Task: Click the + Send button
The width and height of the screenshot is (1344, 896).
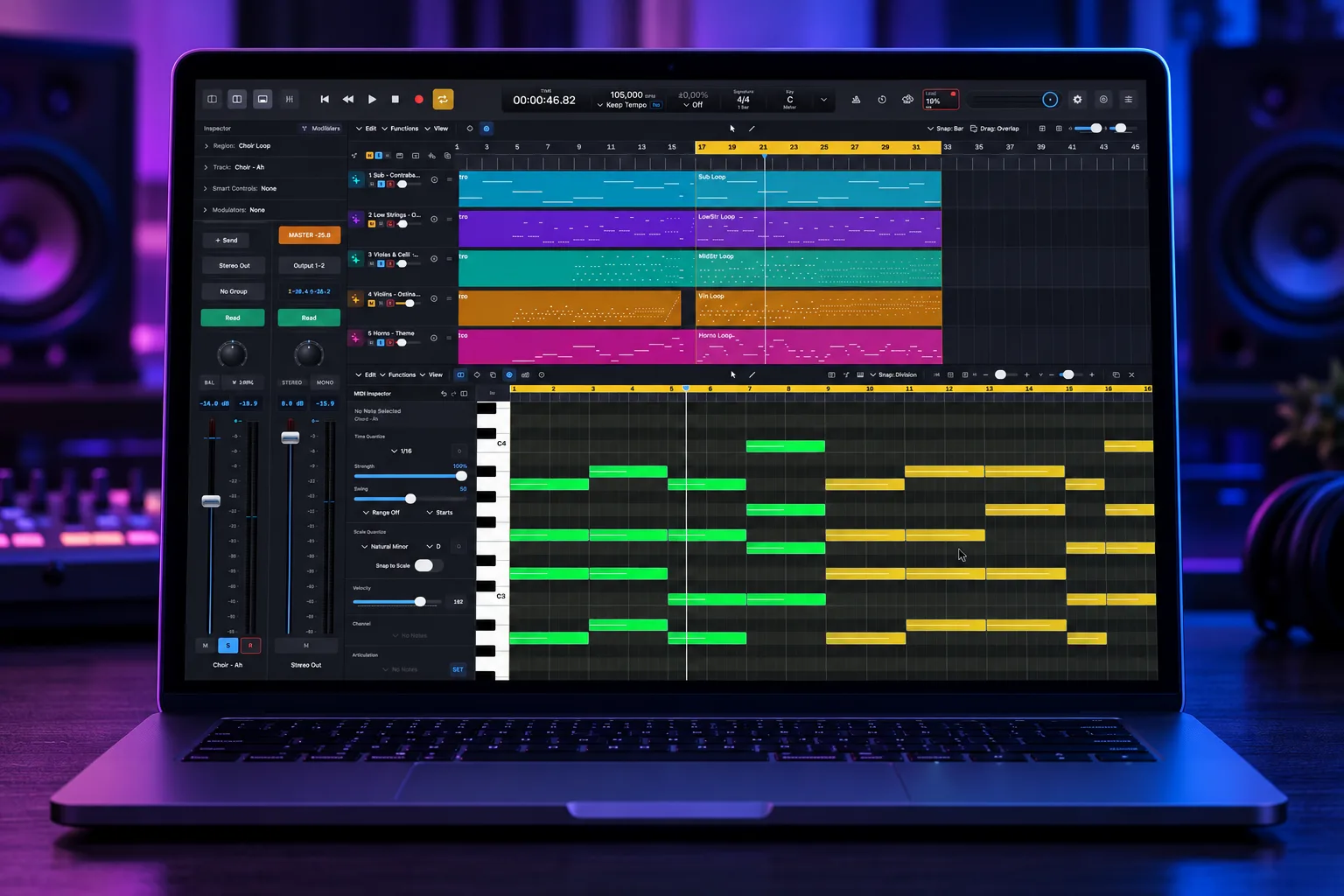Action: coord(227,240)
